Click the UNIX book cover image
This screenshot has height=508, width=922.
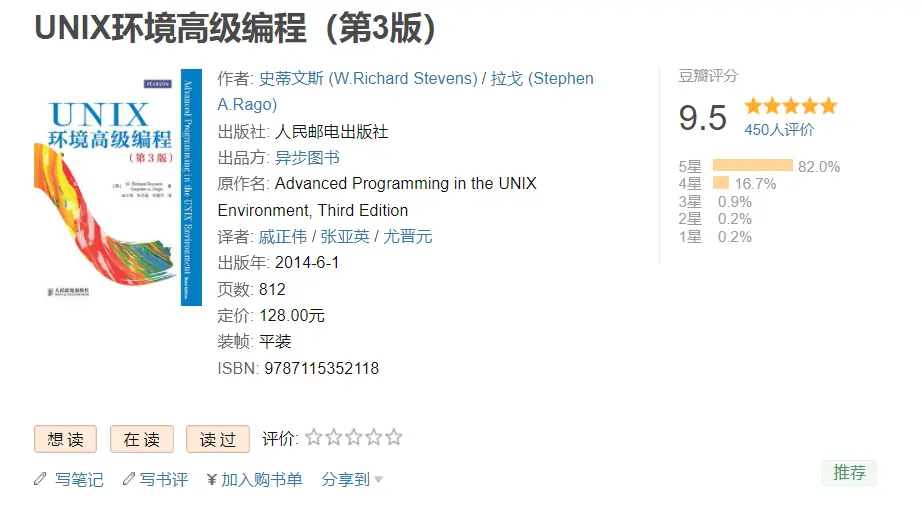(x=118, y=188)
